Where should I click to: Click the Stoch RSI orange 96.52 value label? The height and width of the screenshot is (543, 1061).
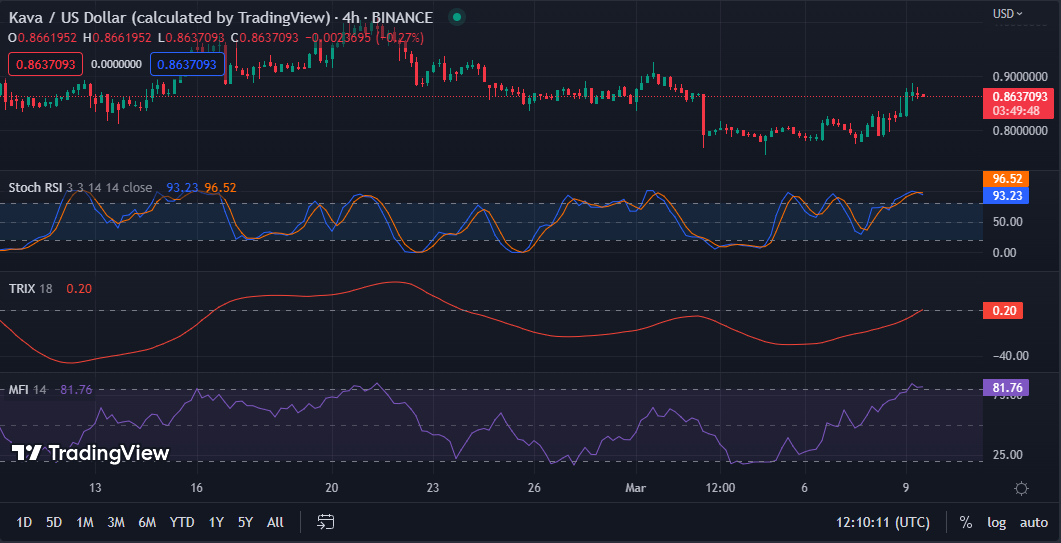[1005, 179]
